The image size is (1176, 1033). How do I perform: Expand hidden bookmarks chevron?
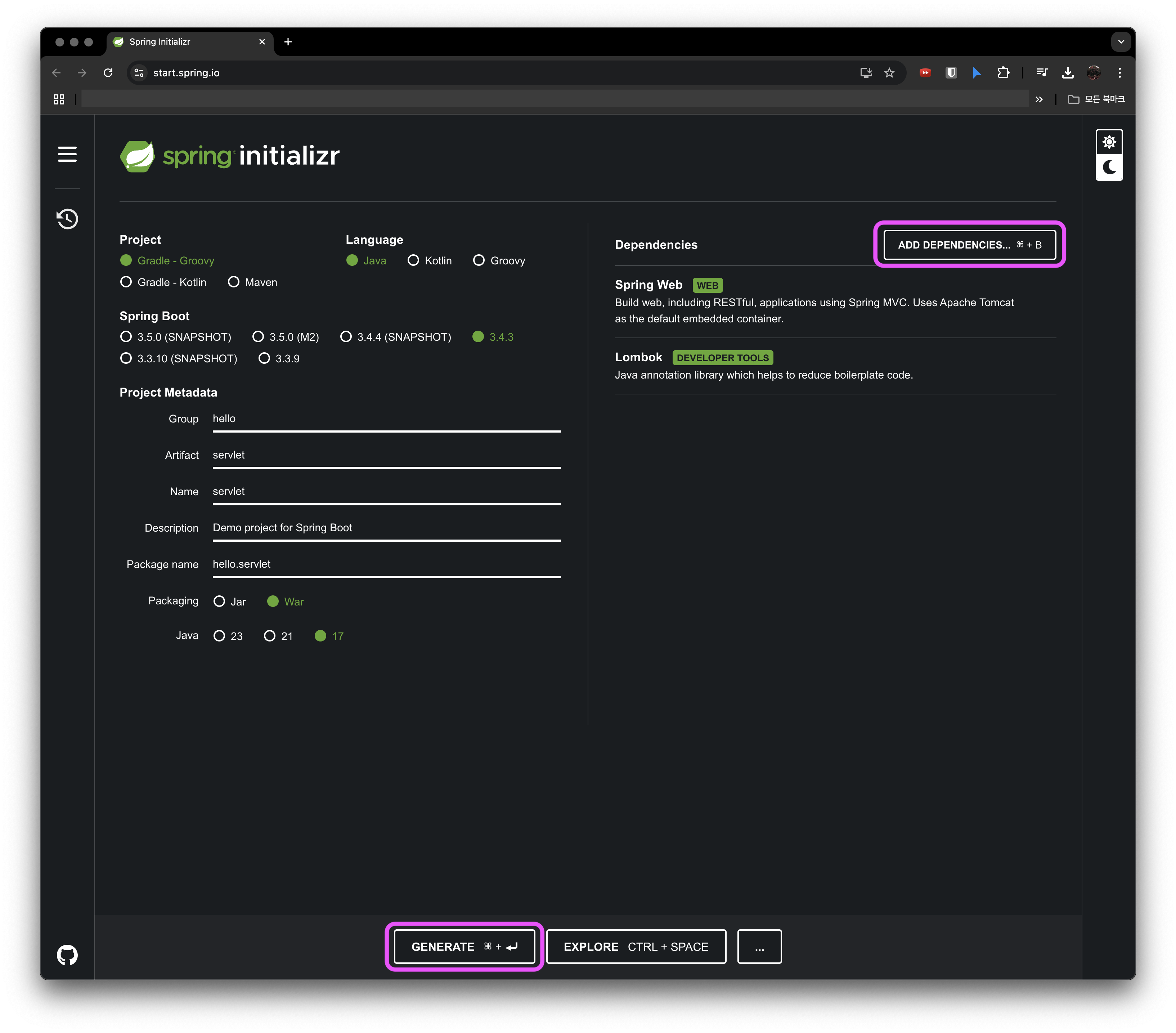1039,99
